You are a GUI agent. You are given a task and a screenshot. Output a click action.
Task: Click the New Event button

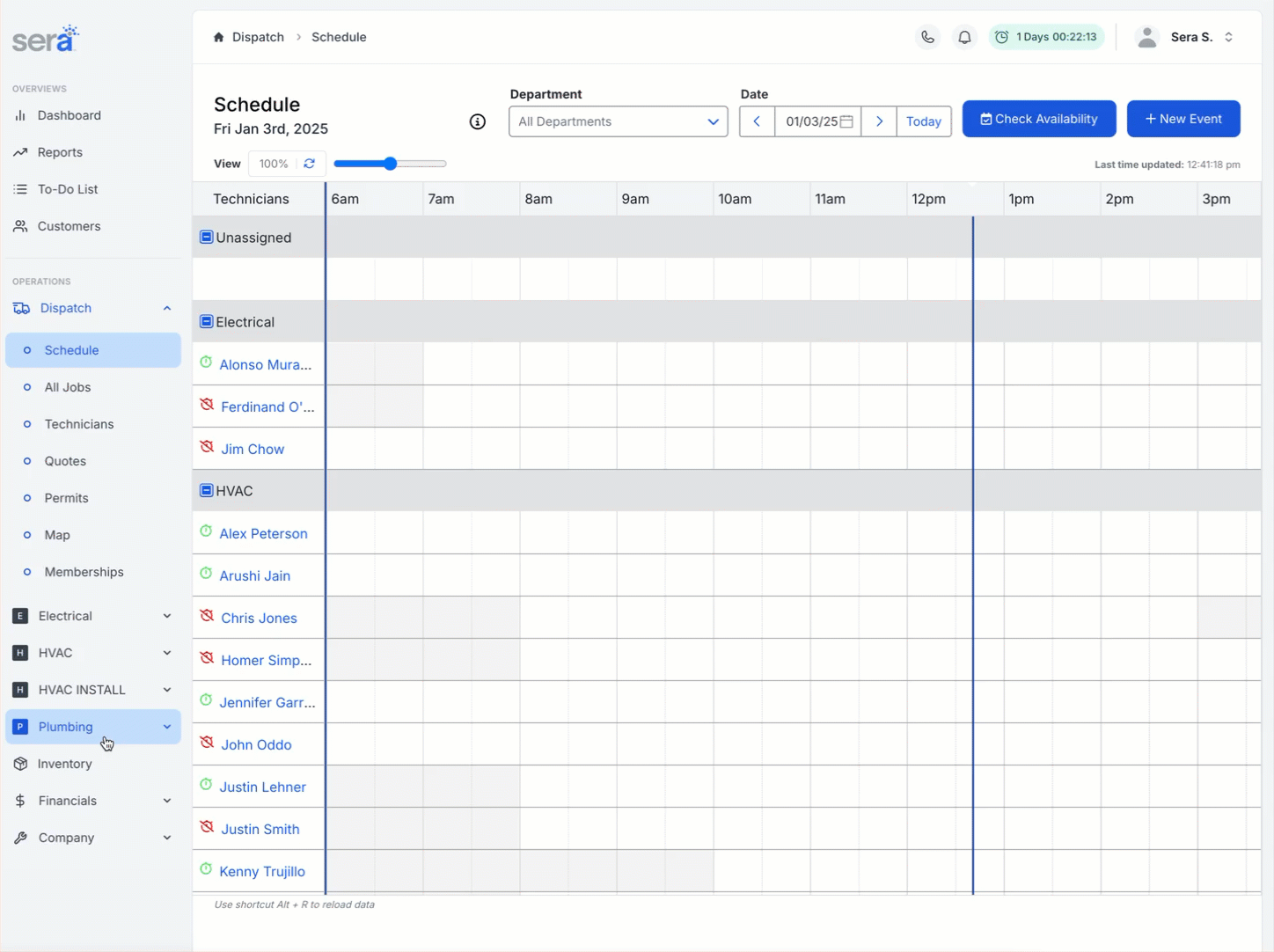pyautogui.click(x=1183, y=119)
